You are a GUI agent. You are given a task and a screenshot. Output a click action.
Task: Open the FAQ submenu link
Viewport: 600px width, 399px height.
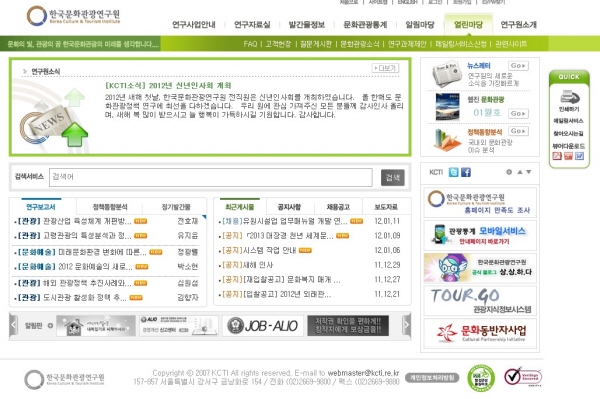pos(250,44)
